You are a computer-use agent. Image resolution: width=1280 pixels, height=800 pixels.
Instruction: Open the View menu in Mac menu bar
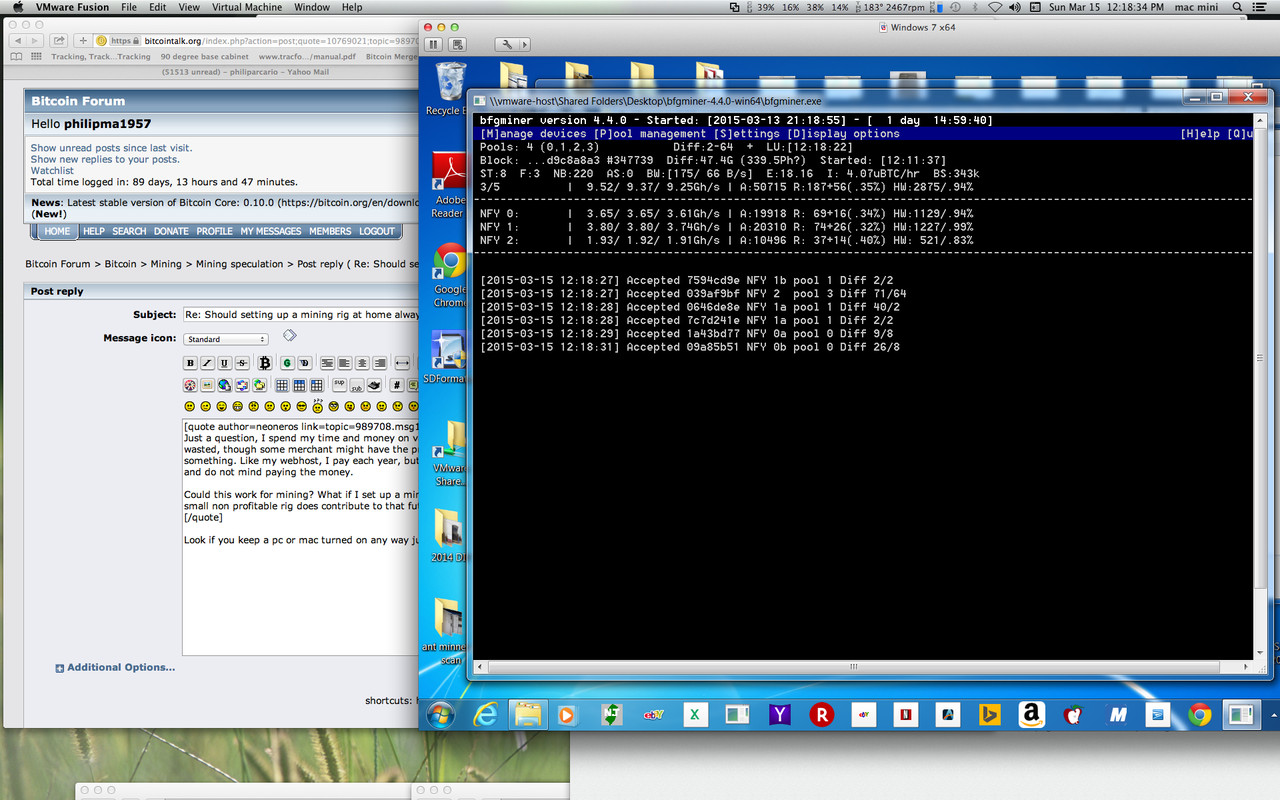pyautogui.click(x=189, y=7)
